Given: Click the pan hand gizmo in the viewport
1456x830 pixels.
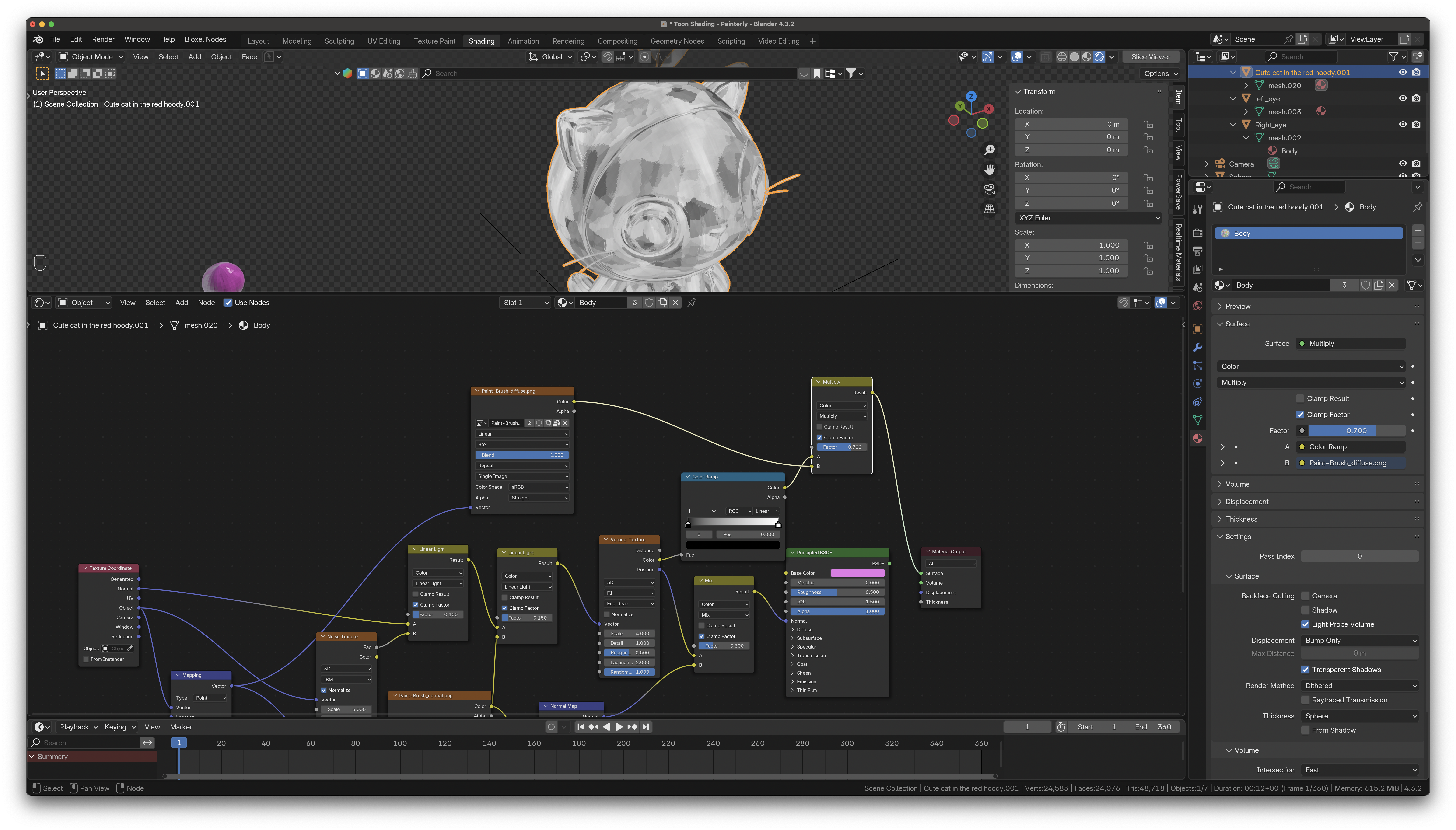Looking at the screenshot, I should (990, 169).
